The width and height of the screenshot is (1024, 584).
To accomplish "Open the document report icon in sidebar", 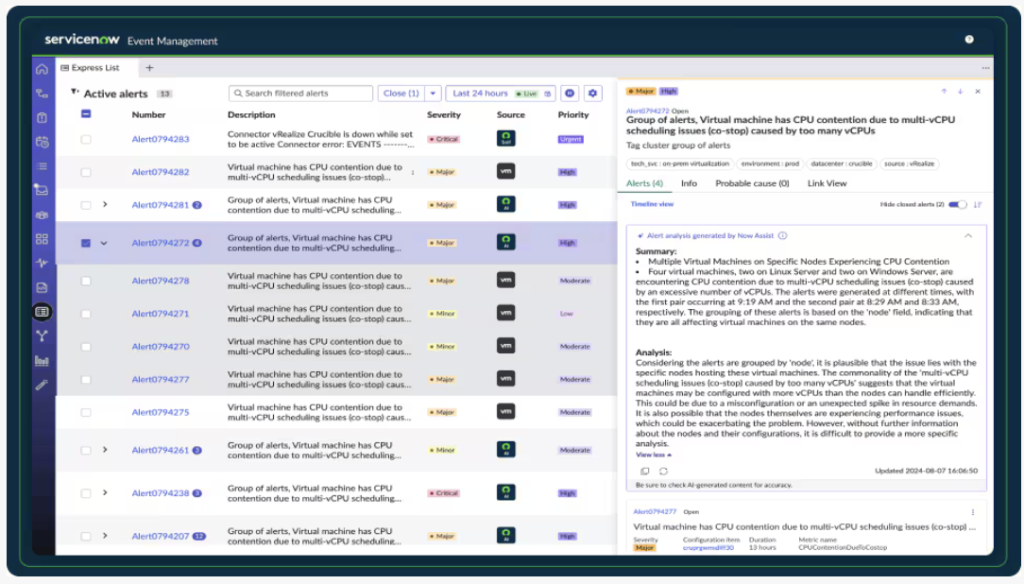I will click(42, 287).
